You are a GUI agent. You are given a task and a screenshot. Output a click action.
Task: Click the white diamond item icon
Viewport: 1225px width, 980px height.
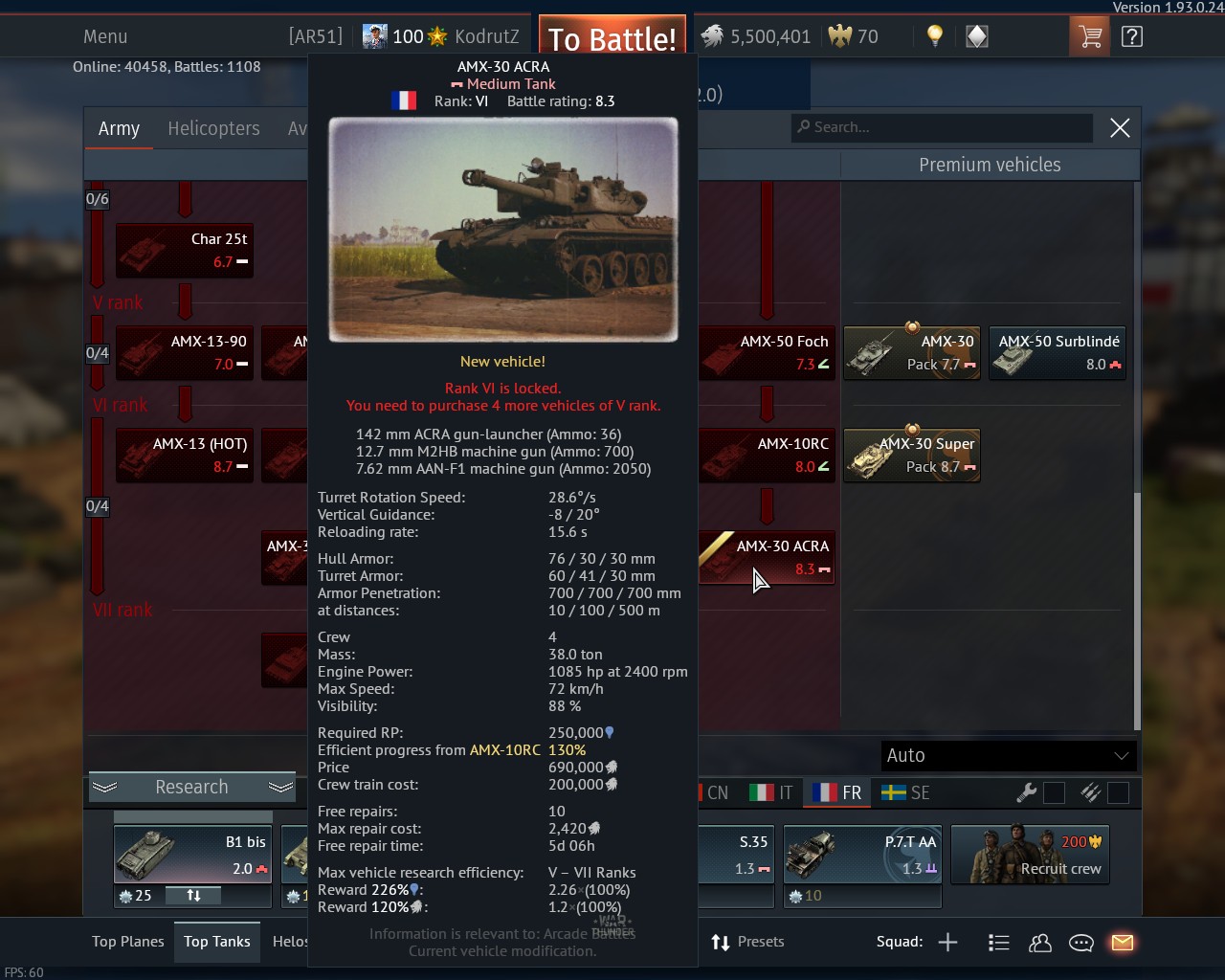(x=976, y=36)
